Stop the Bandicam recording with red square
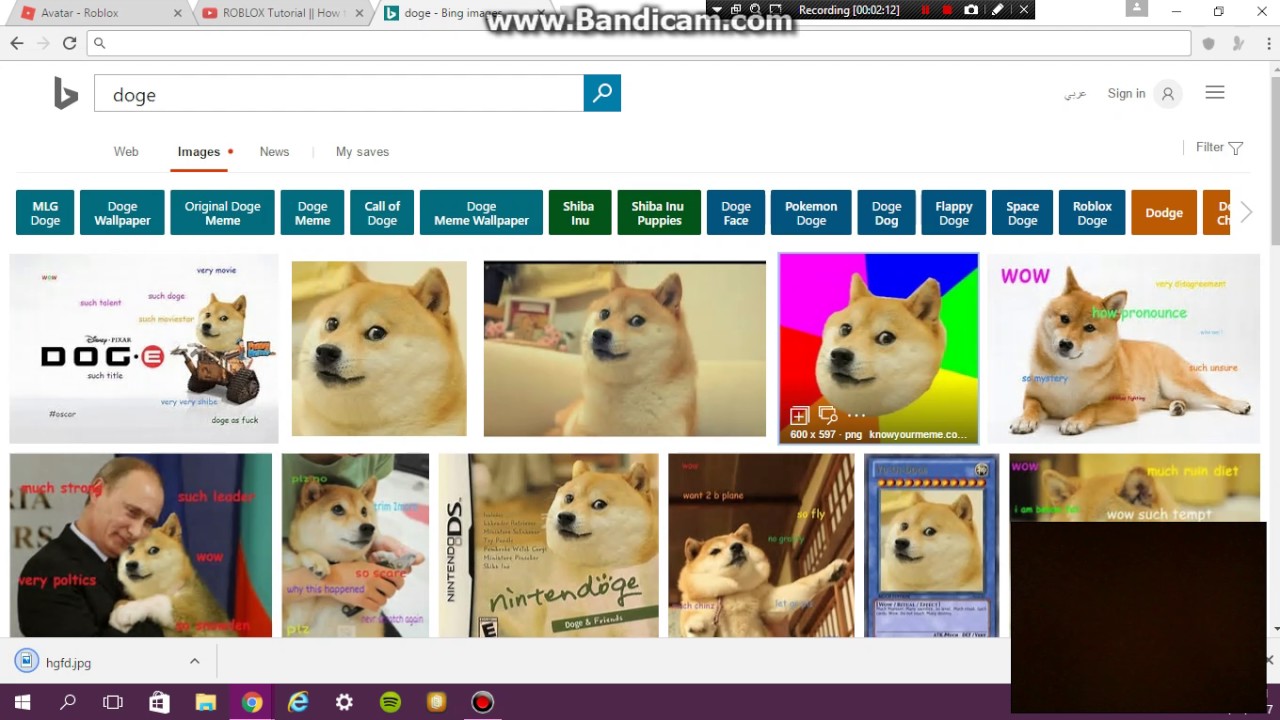This screenshot has height=720, width=1280. pos(948,10)
